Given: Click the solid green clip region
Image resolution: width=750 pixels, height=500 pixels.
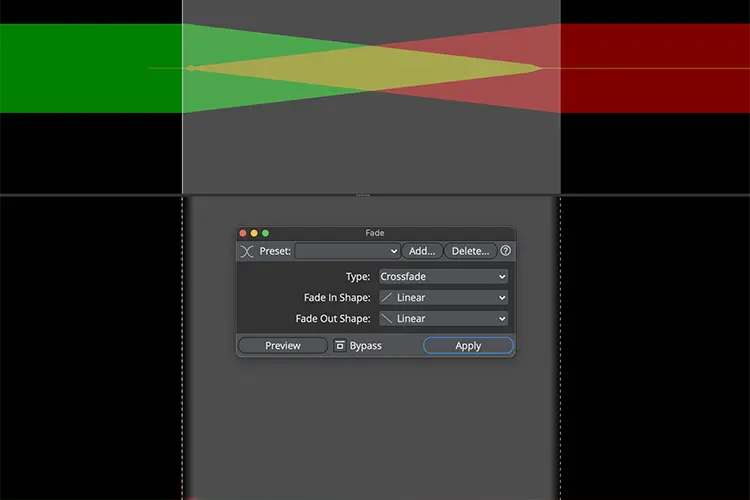Looking at the screenshot, I should pos(91,68).
